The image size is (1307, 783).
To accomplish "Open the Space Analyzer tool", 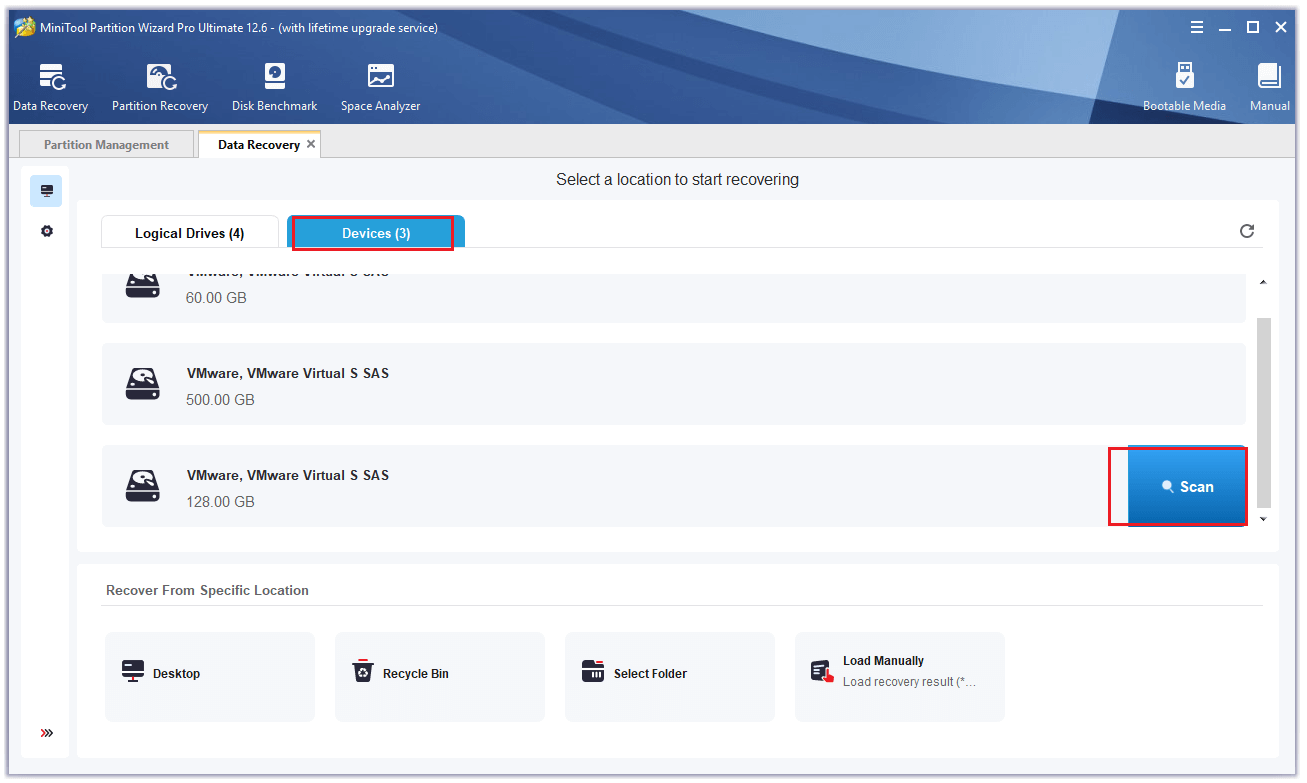I will pos(380,88).
